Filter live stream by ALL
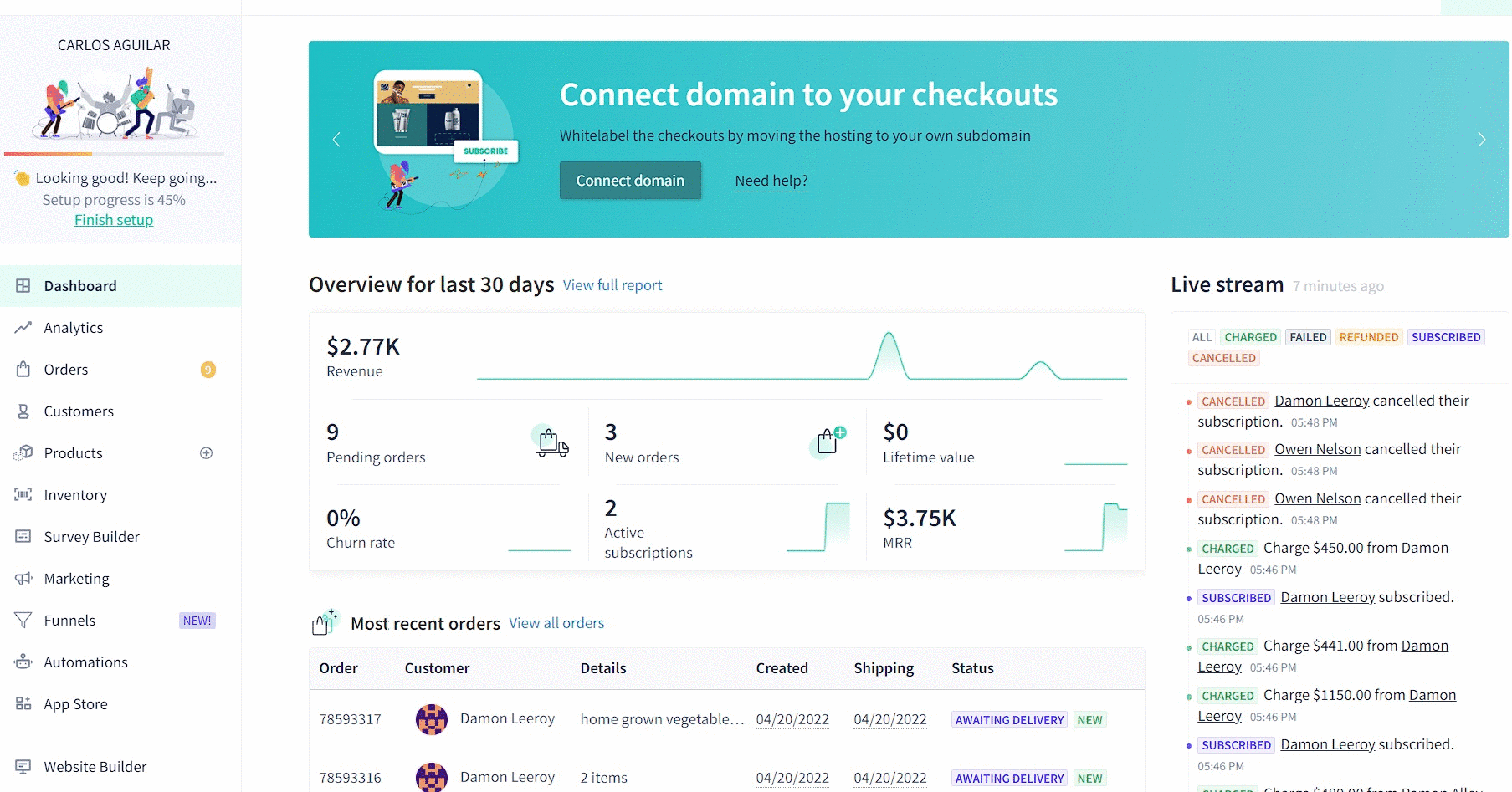 (1202, 337)
